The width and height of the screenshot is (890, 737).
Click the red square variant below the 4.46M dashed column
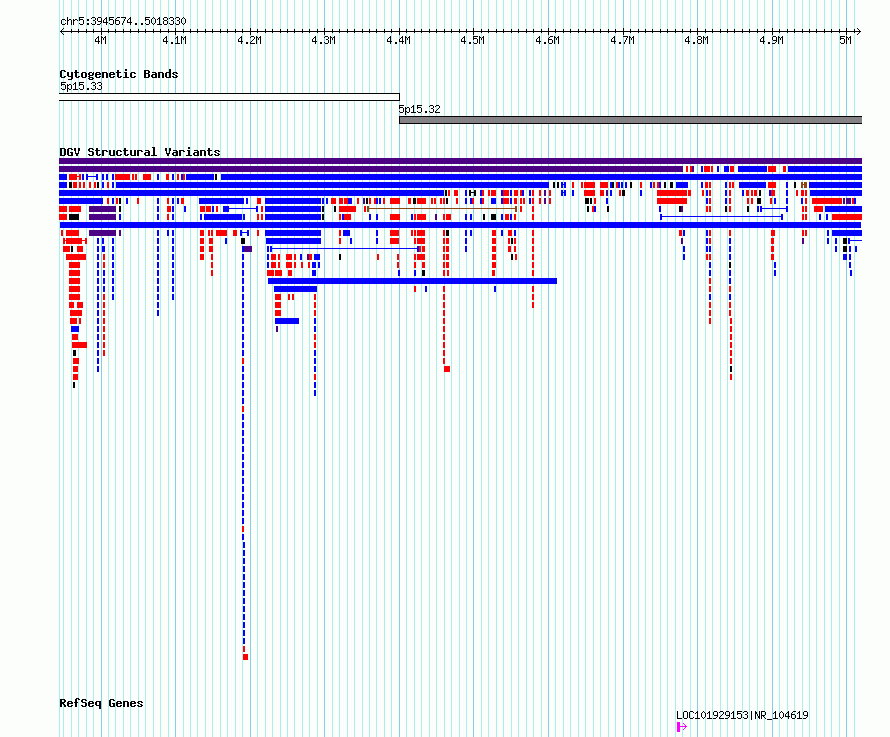coord(447,369)
